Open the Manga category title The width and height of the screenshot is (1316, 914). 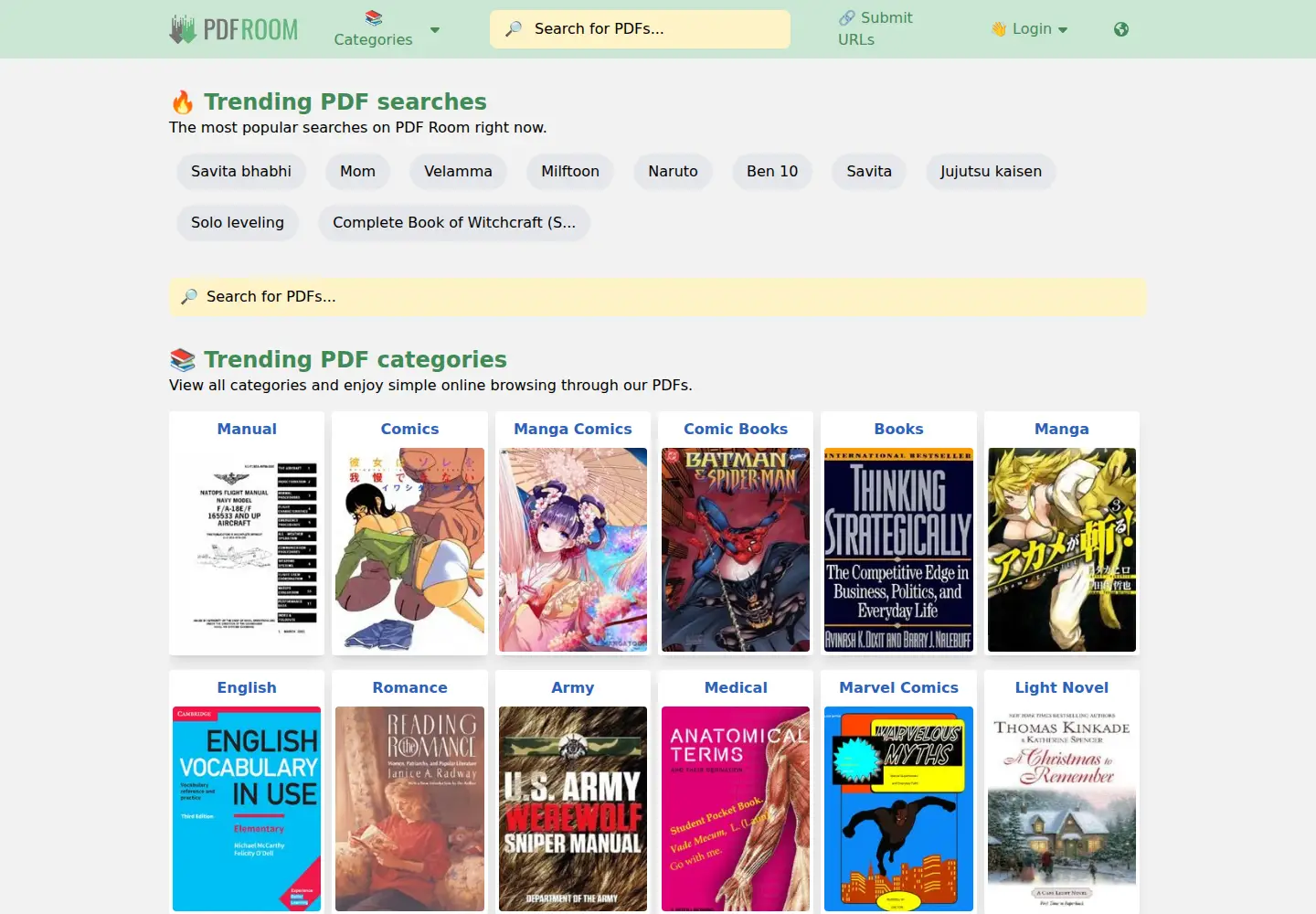(1062, 429)
